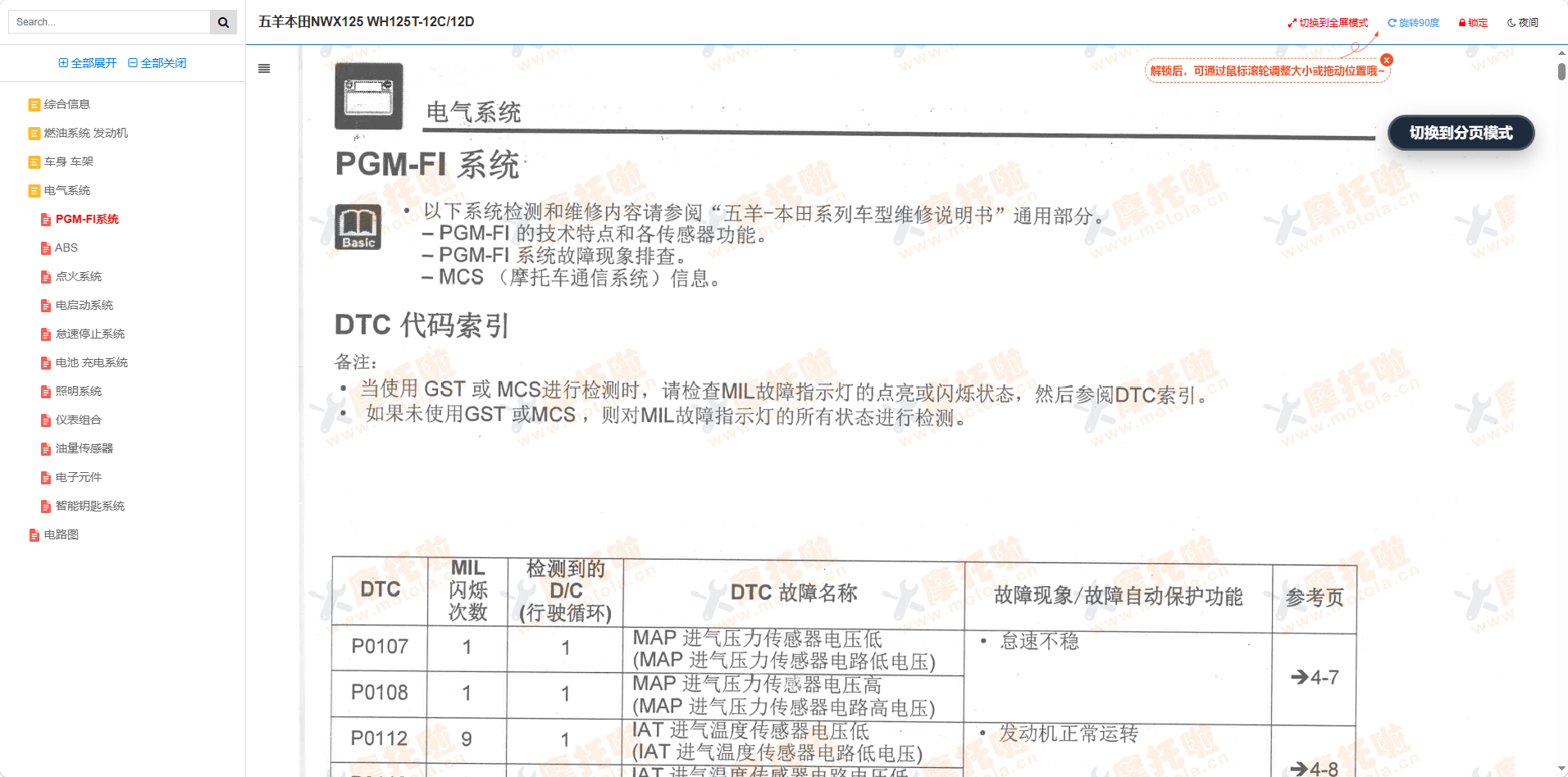Viewport: 1568px width, 777px height.
Task: Click the vertical scrollbar thumb
Action: pyautogui.click(x=1561, y=71)
